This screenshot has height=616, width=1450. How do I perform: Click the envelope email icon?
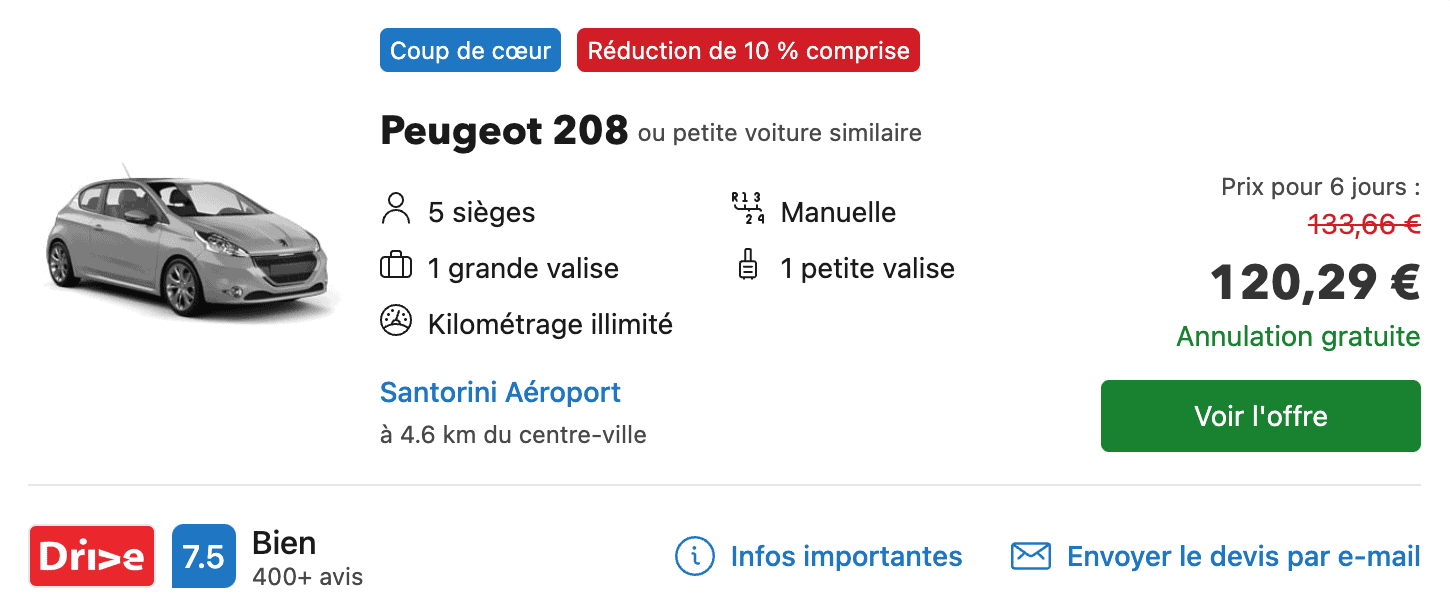(x=1034, y=554)
